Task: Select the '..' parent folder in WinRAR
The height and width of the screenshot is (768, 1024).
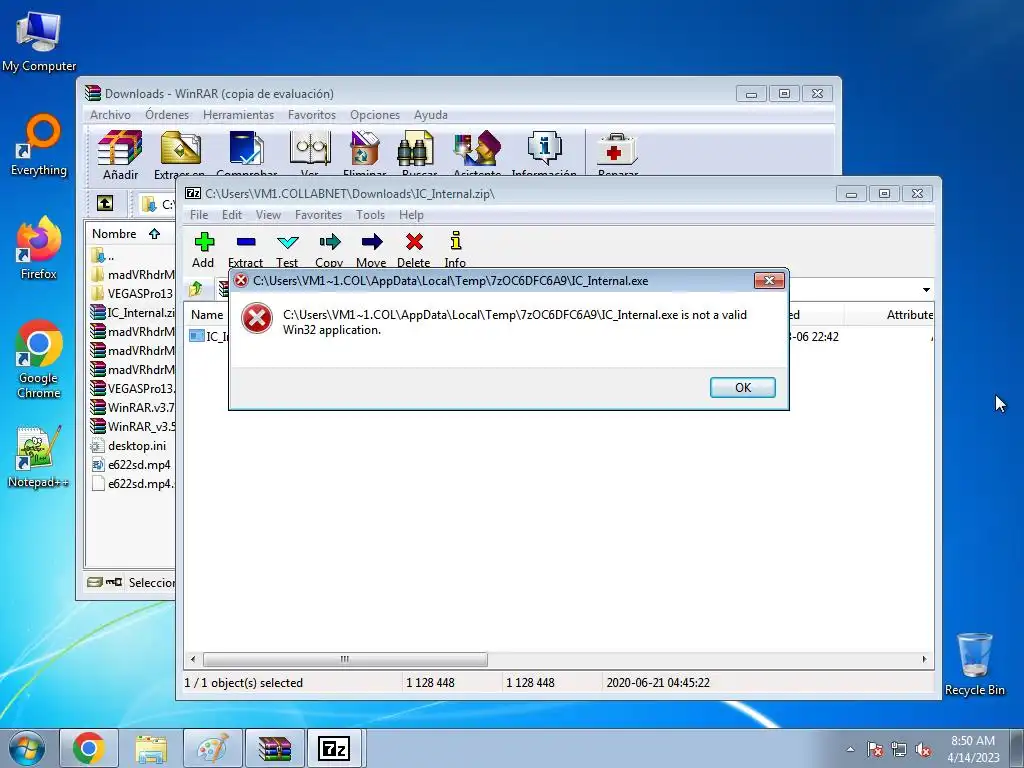Action: coord(103,255)
